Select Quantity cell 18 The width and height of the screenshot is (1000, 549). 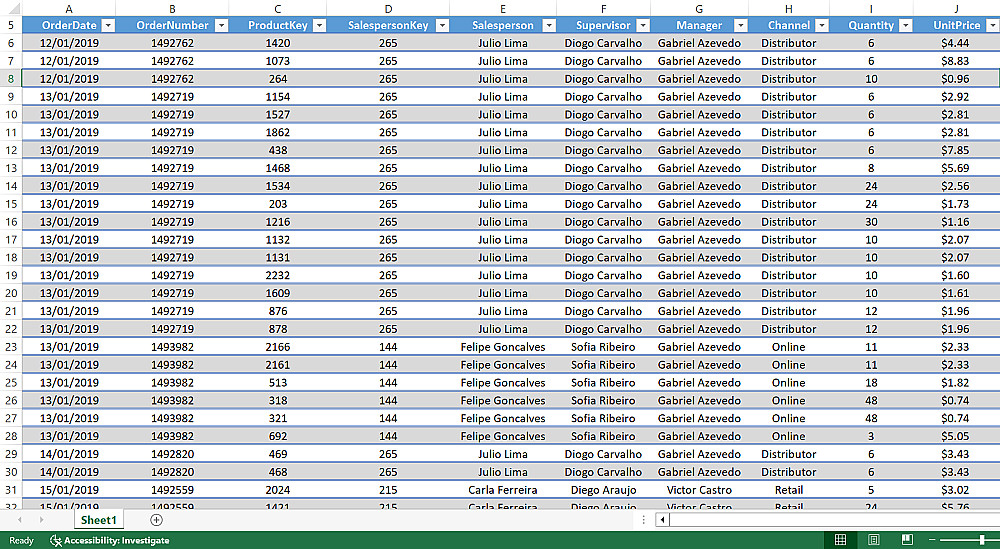coord(871,383)
